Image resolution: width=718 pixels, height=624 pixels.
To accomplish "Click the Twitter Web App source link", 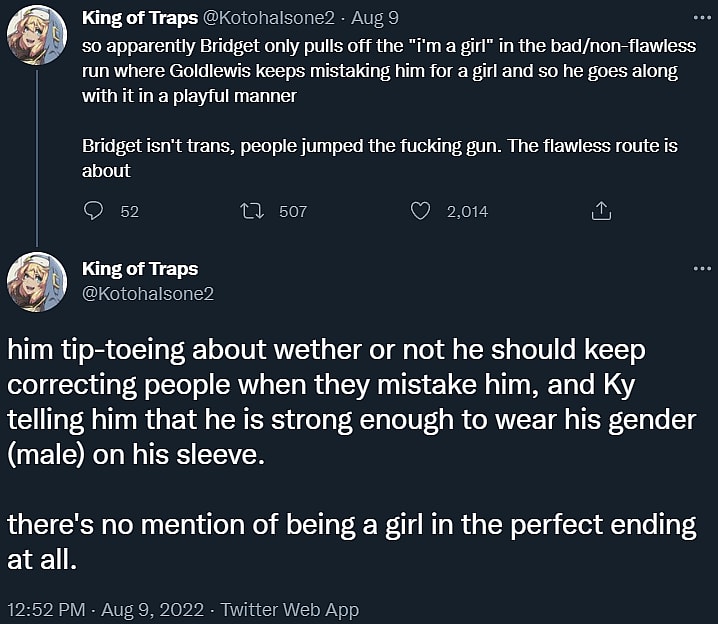I will click(289, 609).
